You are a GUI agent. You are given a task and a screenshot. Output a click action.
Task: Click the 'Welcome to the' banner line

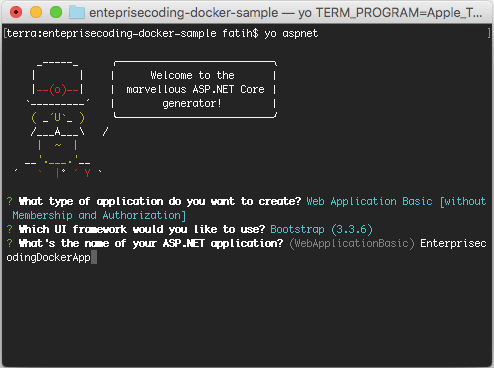pos(192,75)
